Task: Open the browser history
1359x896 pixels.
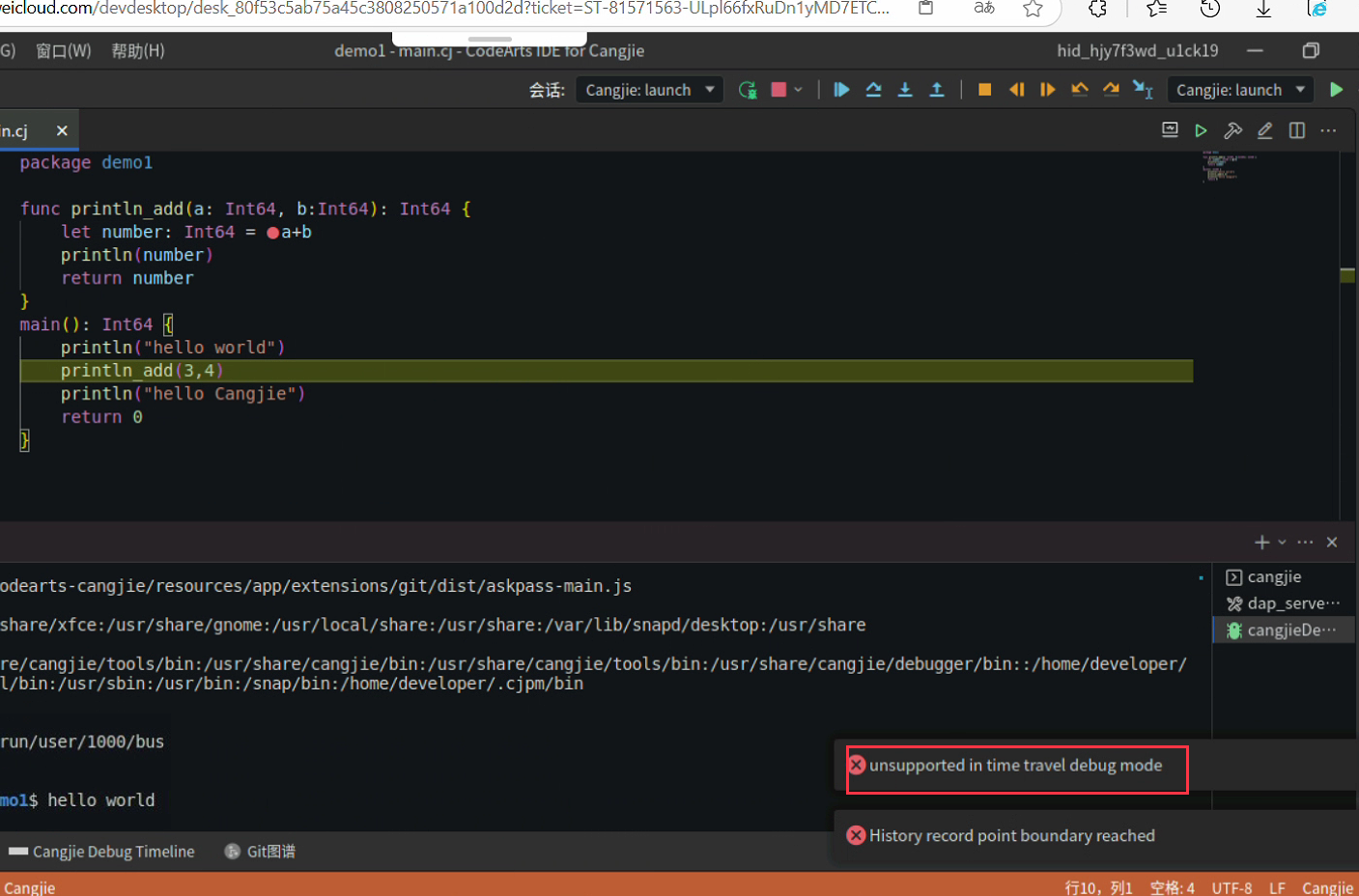Action: point(1209,9)
